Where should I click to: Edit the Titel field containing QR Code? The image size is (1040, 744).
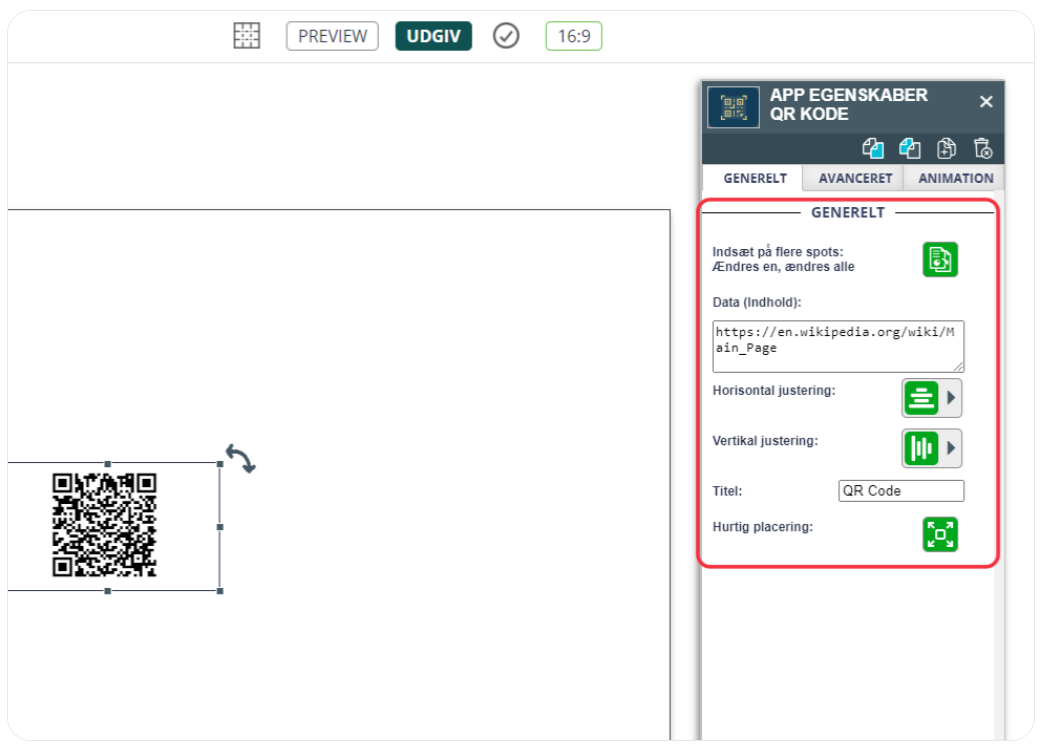tap(901, 491)
